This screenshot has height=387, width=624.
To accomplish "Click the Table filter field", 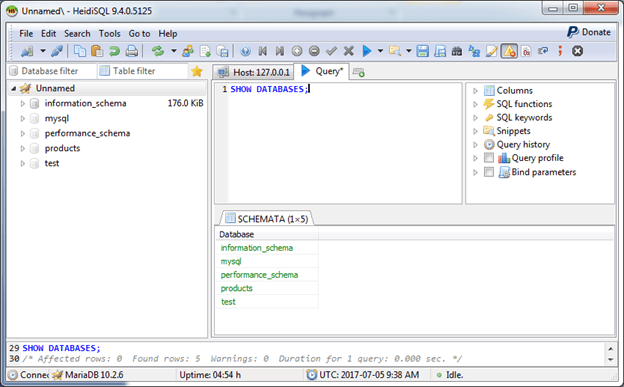I will coord(143,71).
